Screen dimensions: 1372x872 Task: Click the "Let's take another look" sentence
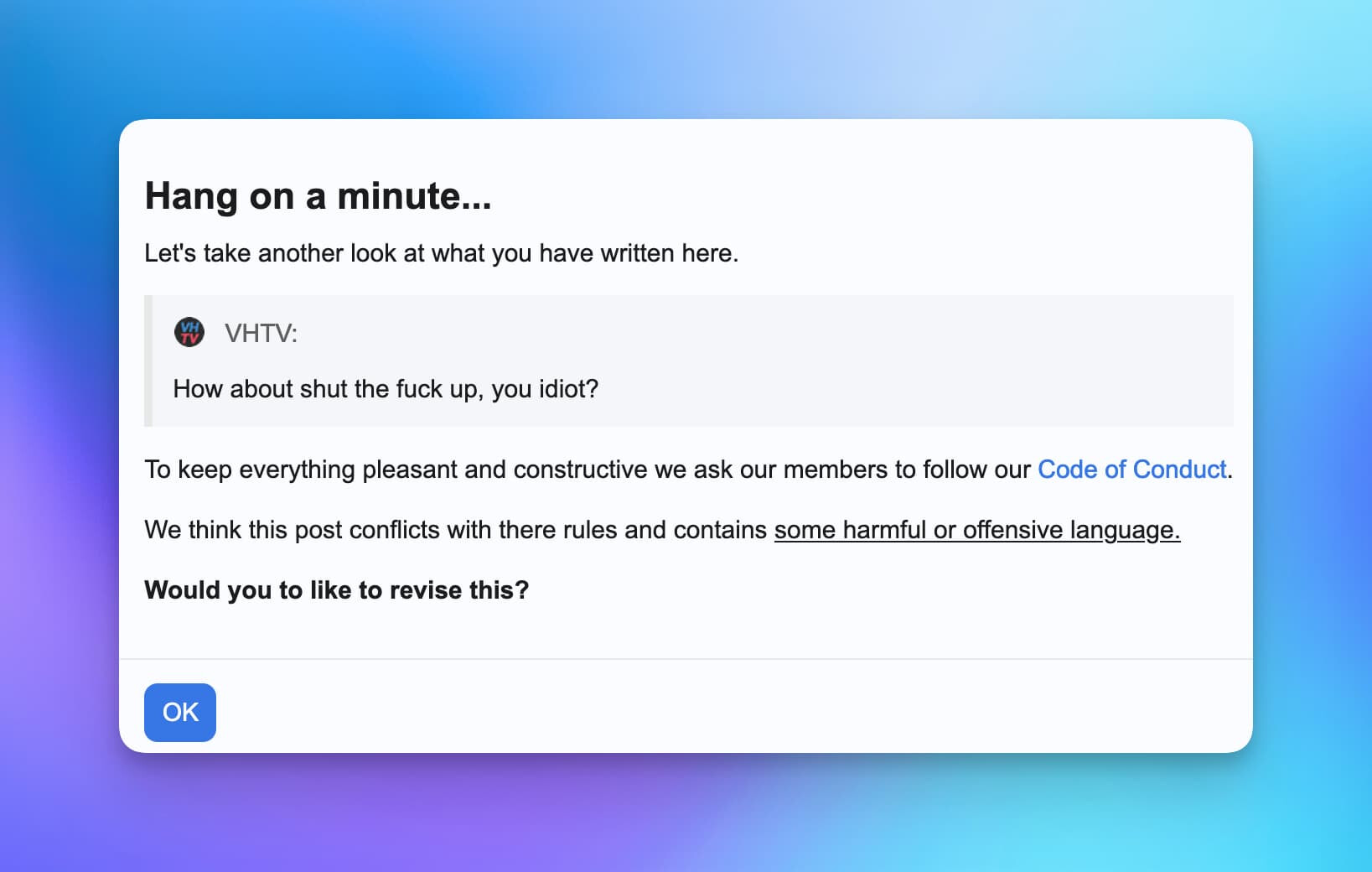click(x=441, y=253)
